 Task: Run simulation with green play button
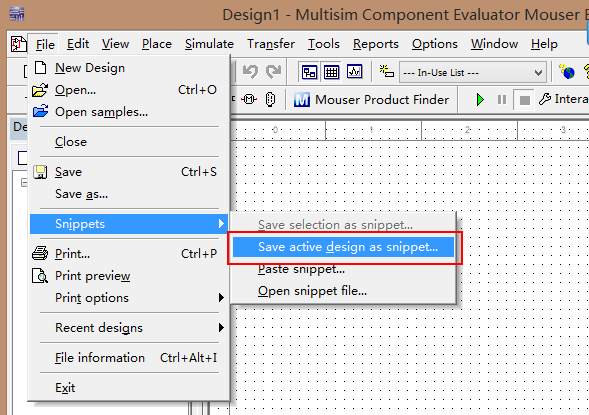pos(480,100)
